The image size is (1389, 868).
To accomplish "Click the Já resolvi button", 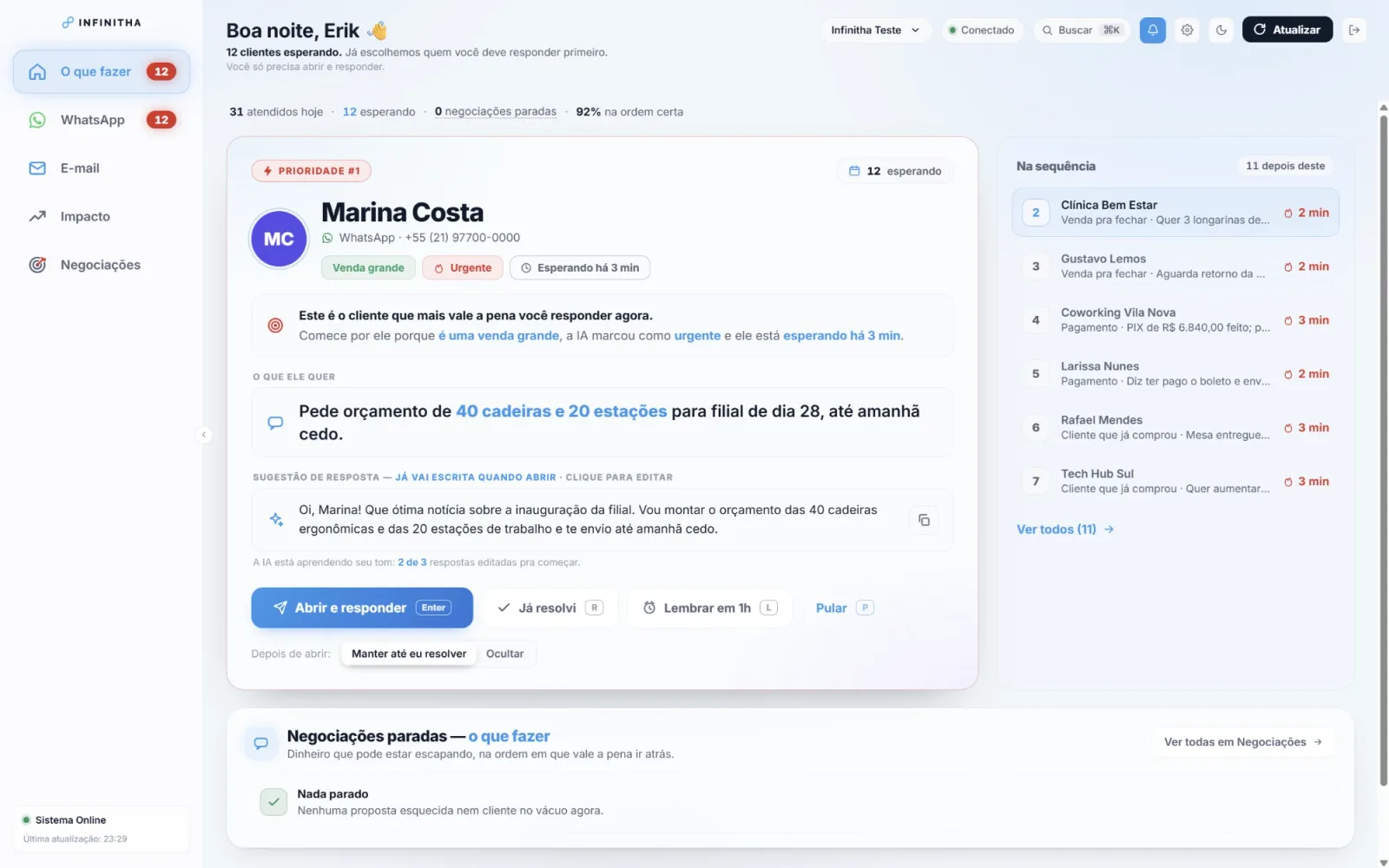I will tap(550, 608).
